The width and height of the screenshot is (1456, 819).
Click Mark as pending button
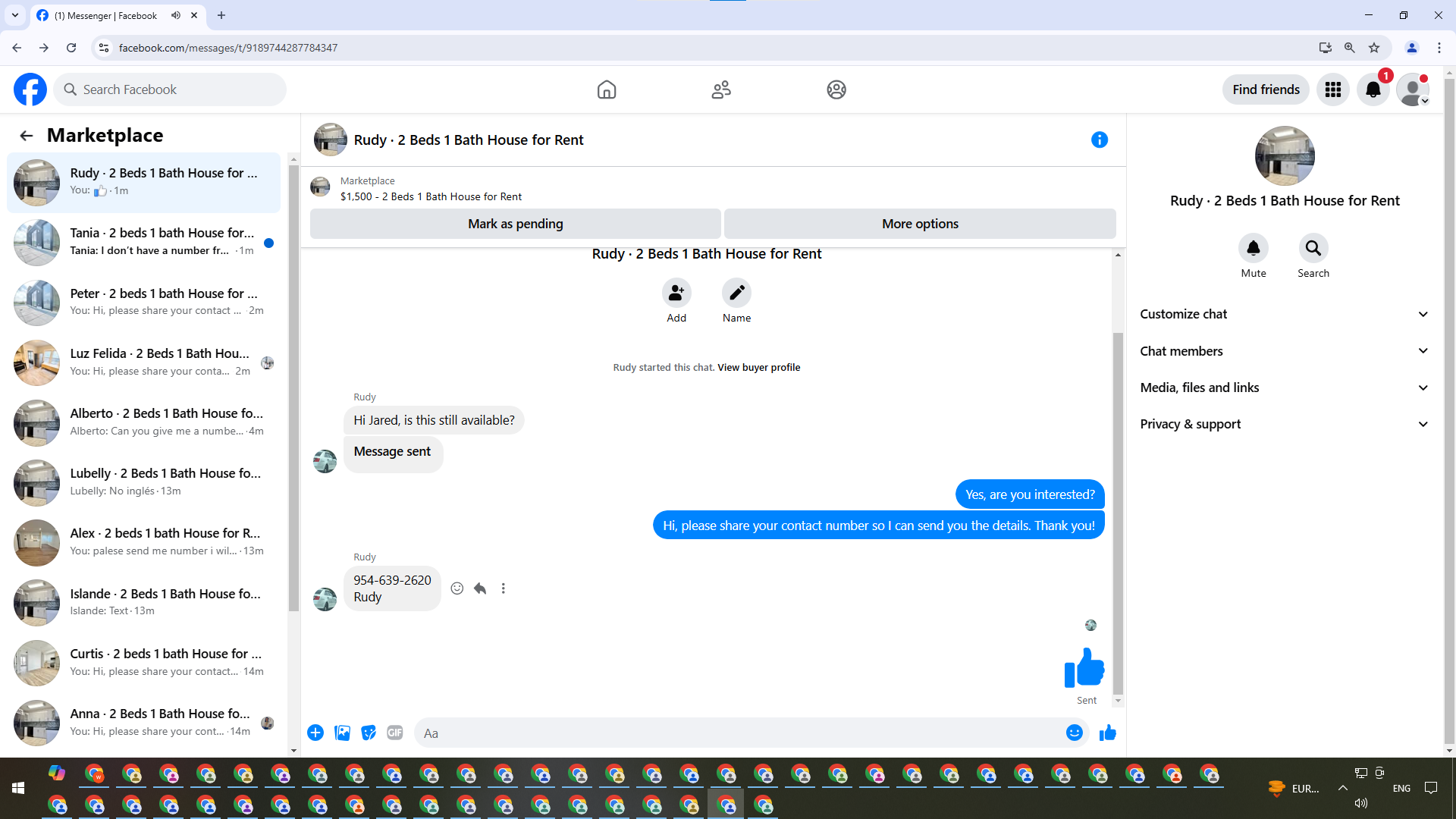click(515, 224)
